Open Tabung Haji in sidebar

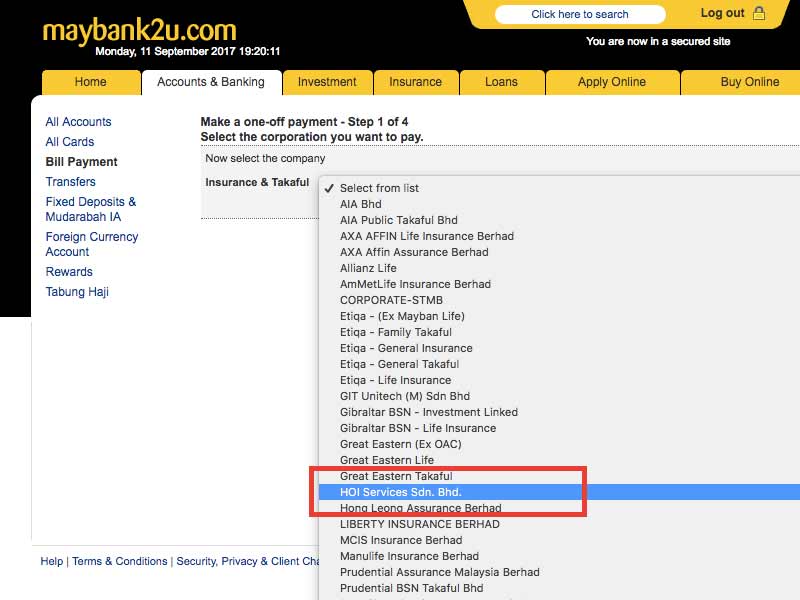[x=77, y=292]
